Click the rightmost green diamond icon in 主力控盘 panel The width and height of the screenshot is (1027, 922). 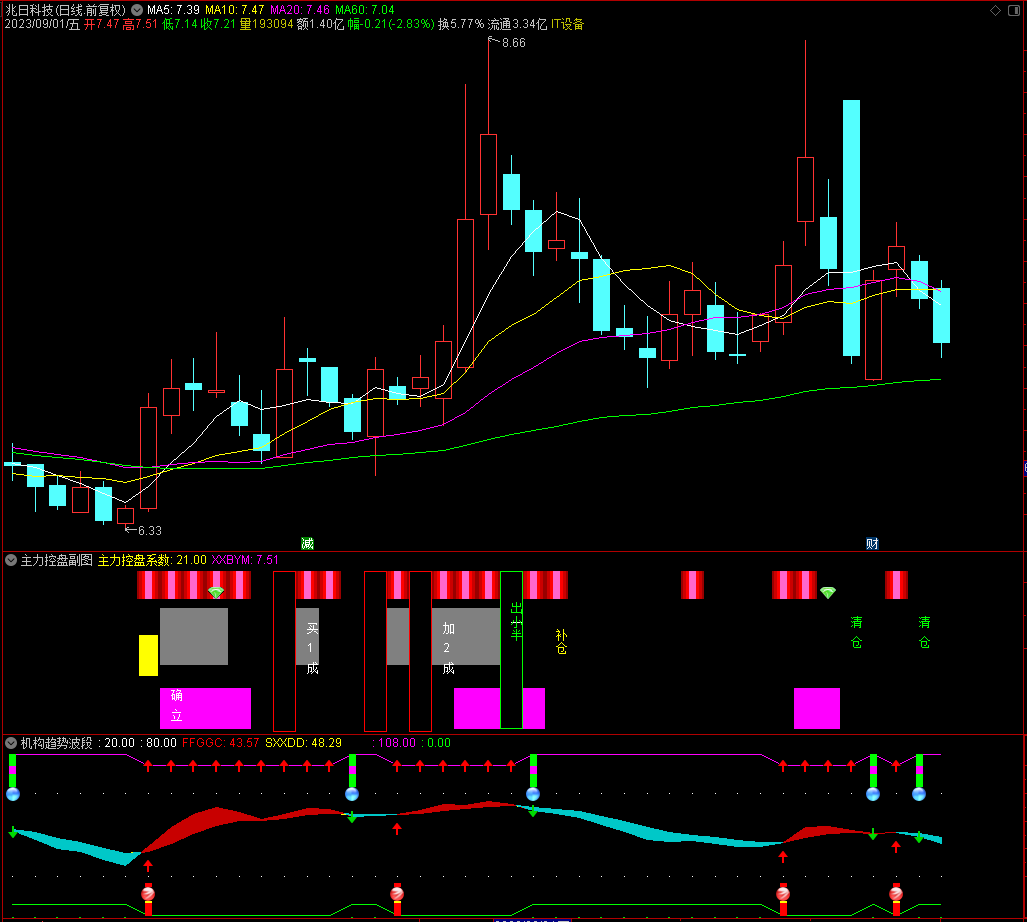pyautogui.click(x=828, y=592)
